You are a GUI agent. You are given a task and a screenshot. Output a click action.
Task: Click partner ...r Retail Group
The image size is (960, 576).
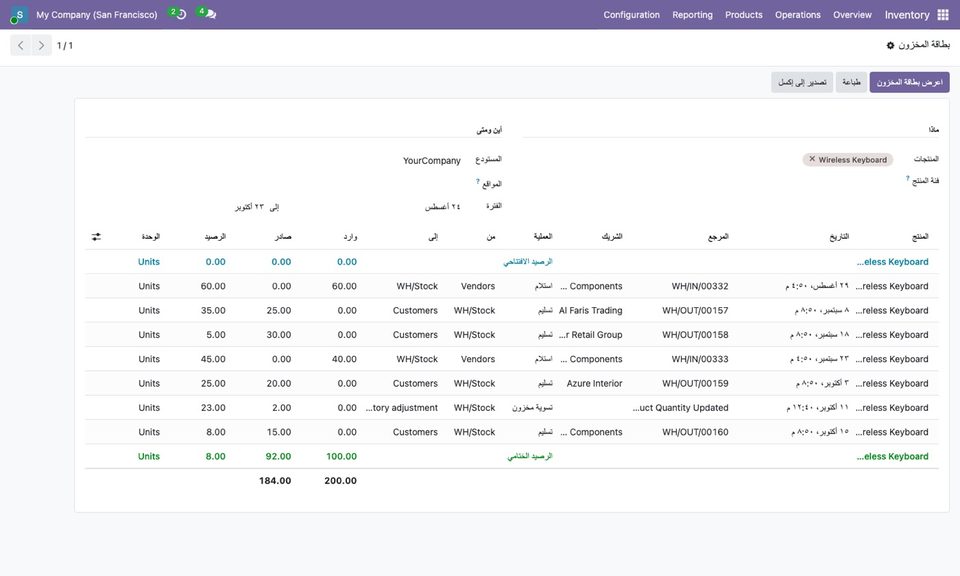590,335
